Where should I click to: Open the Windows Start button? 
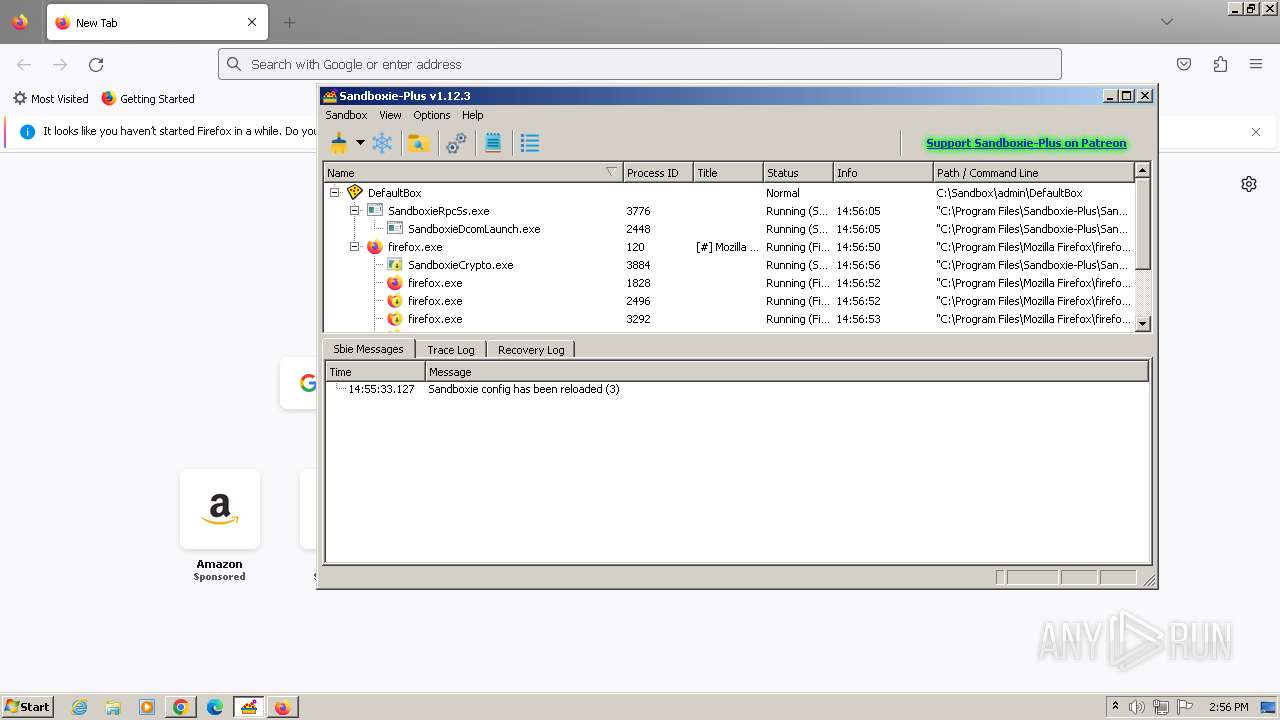coord(28,706)
